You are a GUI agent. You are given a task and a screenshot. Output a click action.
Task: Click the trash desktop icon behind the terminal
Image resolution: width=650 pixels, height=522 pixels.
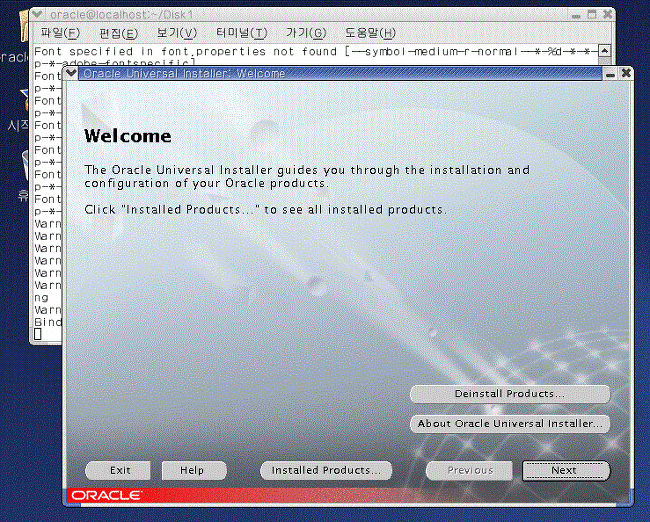[x=25, y=166]
